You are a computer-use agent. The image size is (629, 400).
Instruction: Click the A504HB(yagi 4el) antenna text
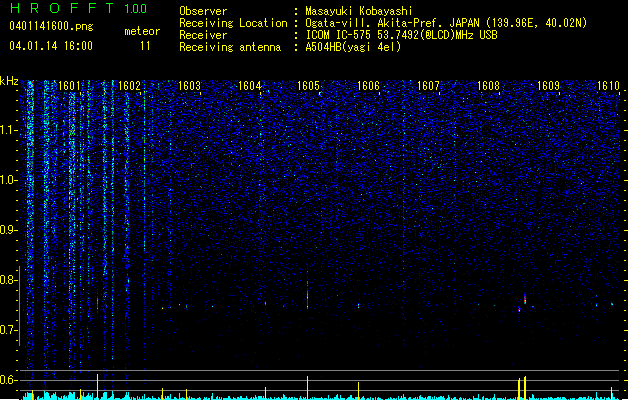(x=353, y=47)
